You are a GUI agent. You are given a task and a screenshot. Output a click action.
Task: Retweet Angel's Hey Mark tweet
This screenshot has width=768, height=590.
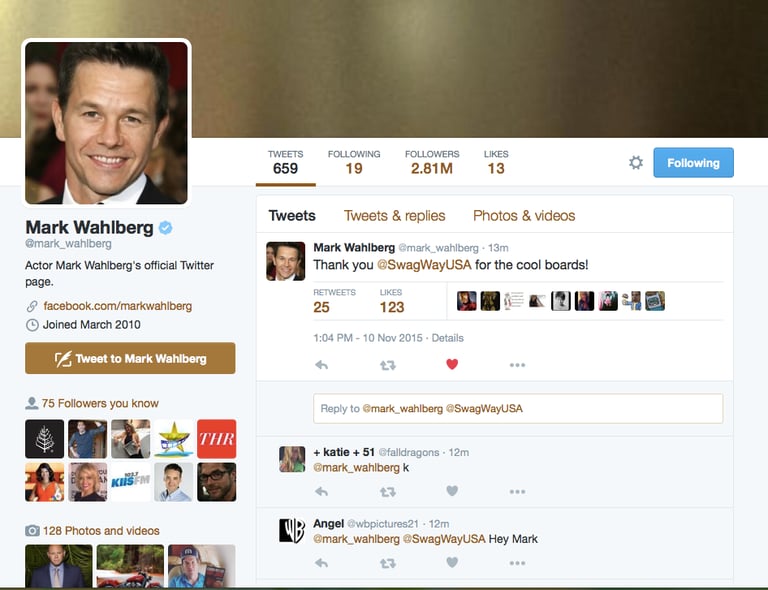click(x=387, y=564)
